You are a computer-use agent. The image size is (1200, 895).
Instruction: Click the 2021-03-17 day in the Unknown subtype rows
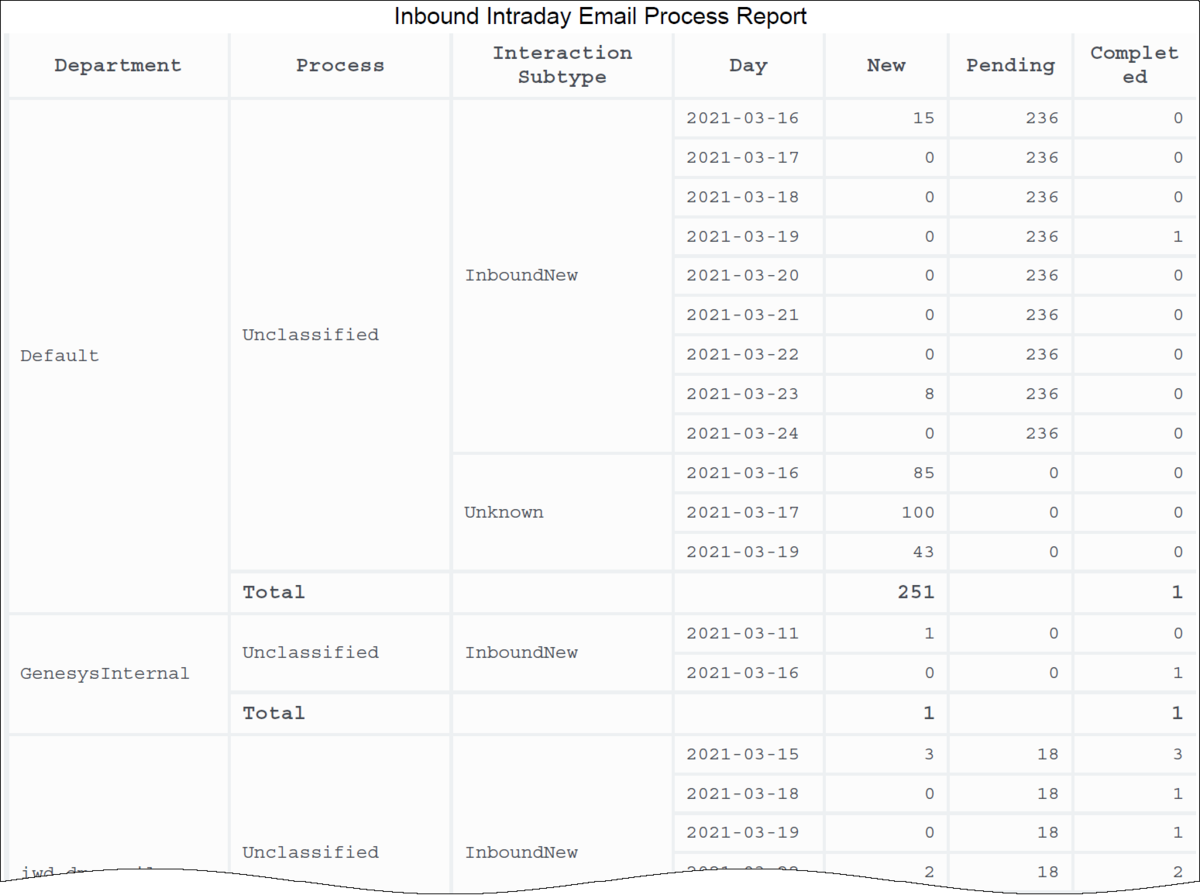click(x=748, y=513)
